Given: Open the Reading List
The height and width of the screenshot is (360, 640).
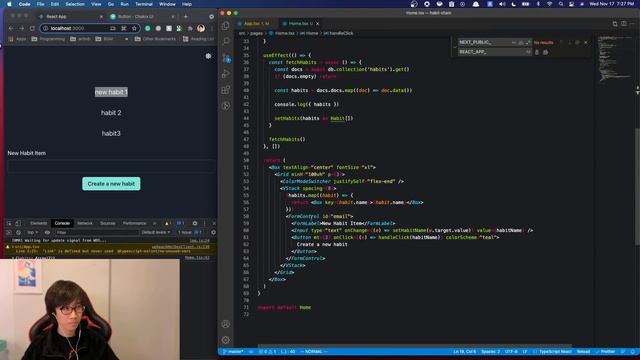Looking at the screenshot, I should click(198, 39).
